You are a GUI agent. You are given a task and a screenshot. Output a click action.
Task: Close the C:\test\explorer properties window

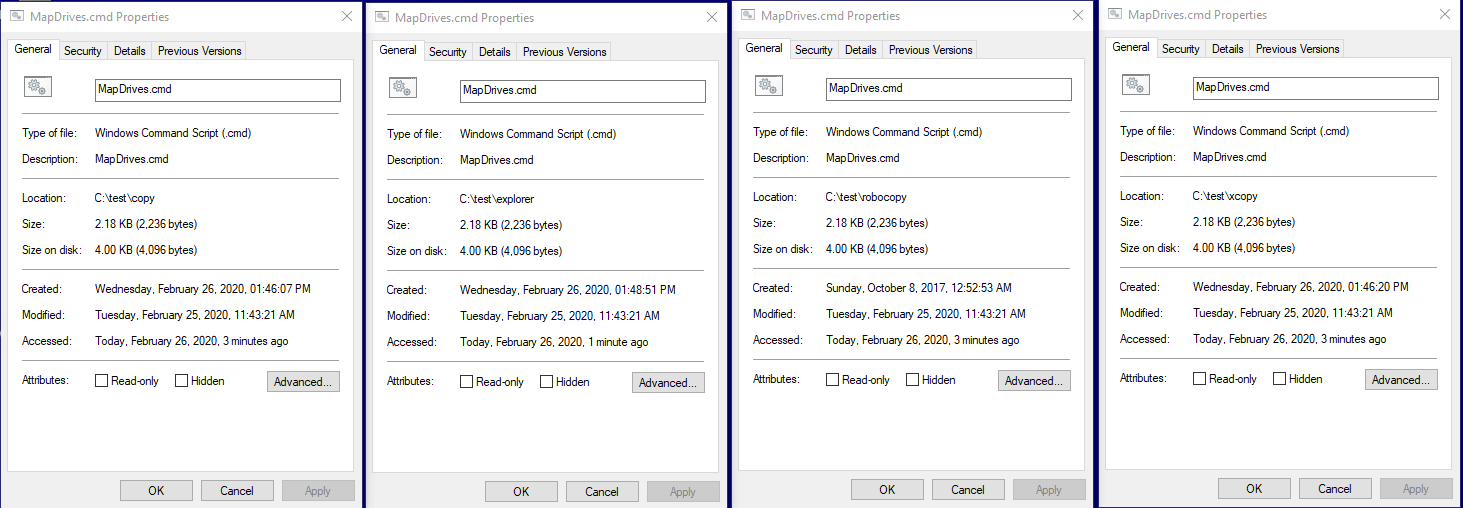[x=712, y=18]
